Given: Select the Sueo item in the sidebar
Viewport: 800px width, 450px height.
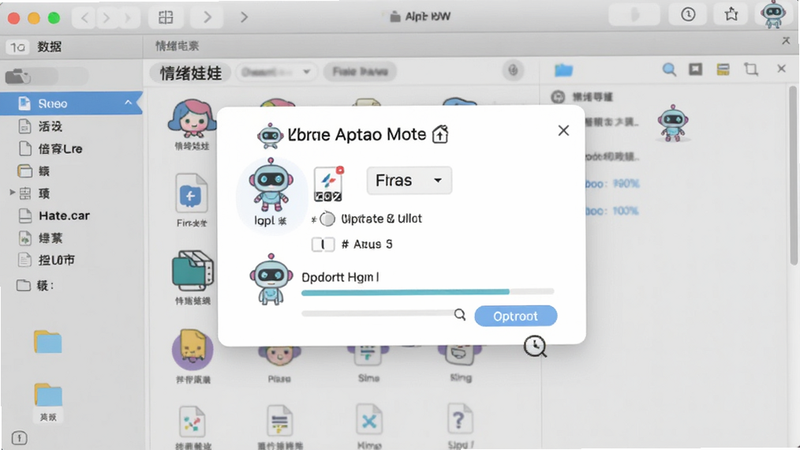Looking at the screenshot, I should 71,104.
